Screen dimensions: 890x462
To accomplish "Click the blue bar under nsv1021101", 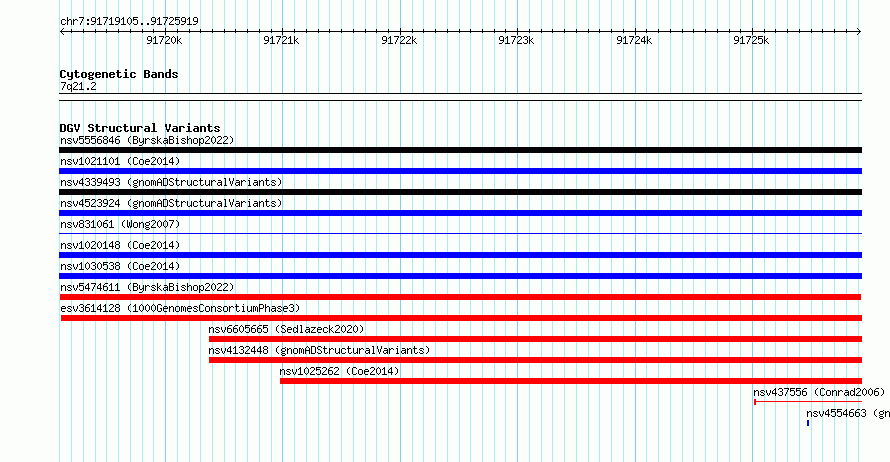I will [460, 171].
